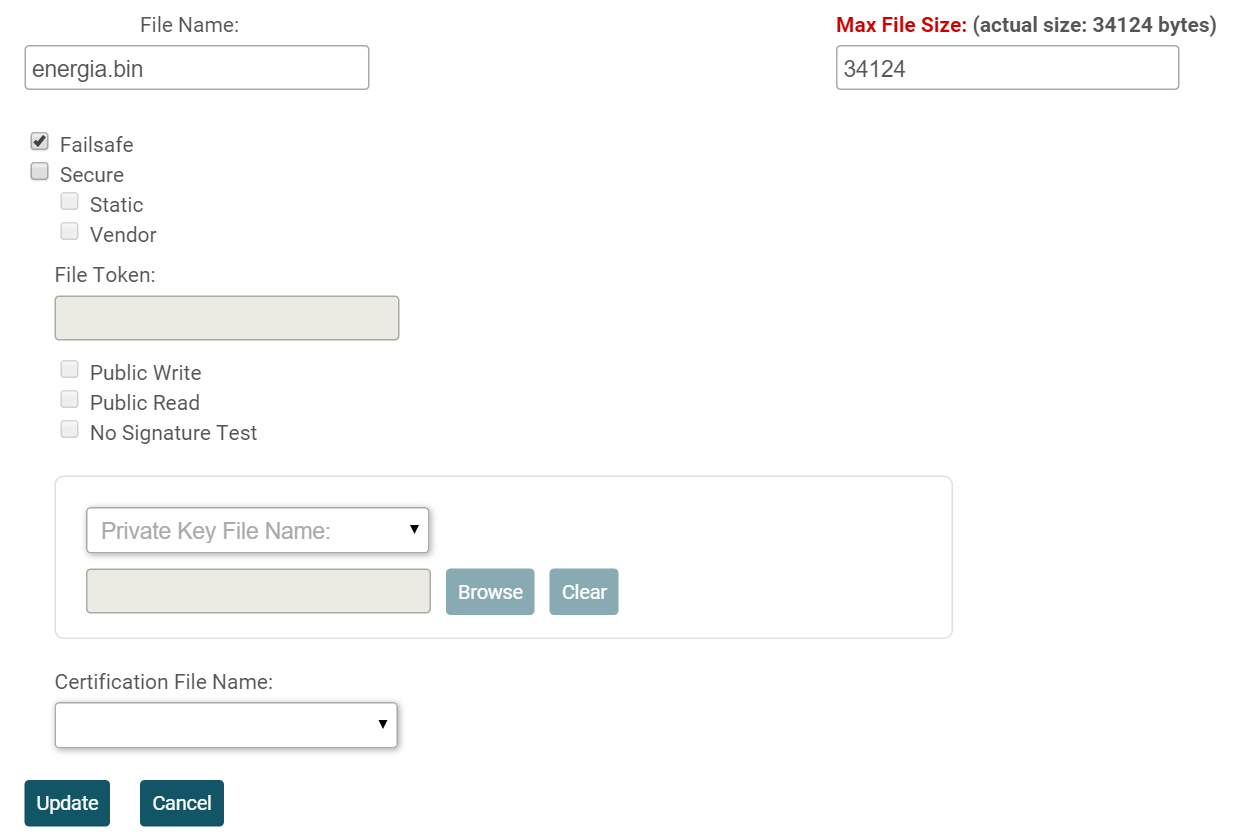Enable the Public Write option
The image size is (1236, 838).
tap(69, 370)
